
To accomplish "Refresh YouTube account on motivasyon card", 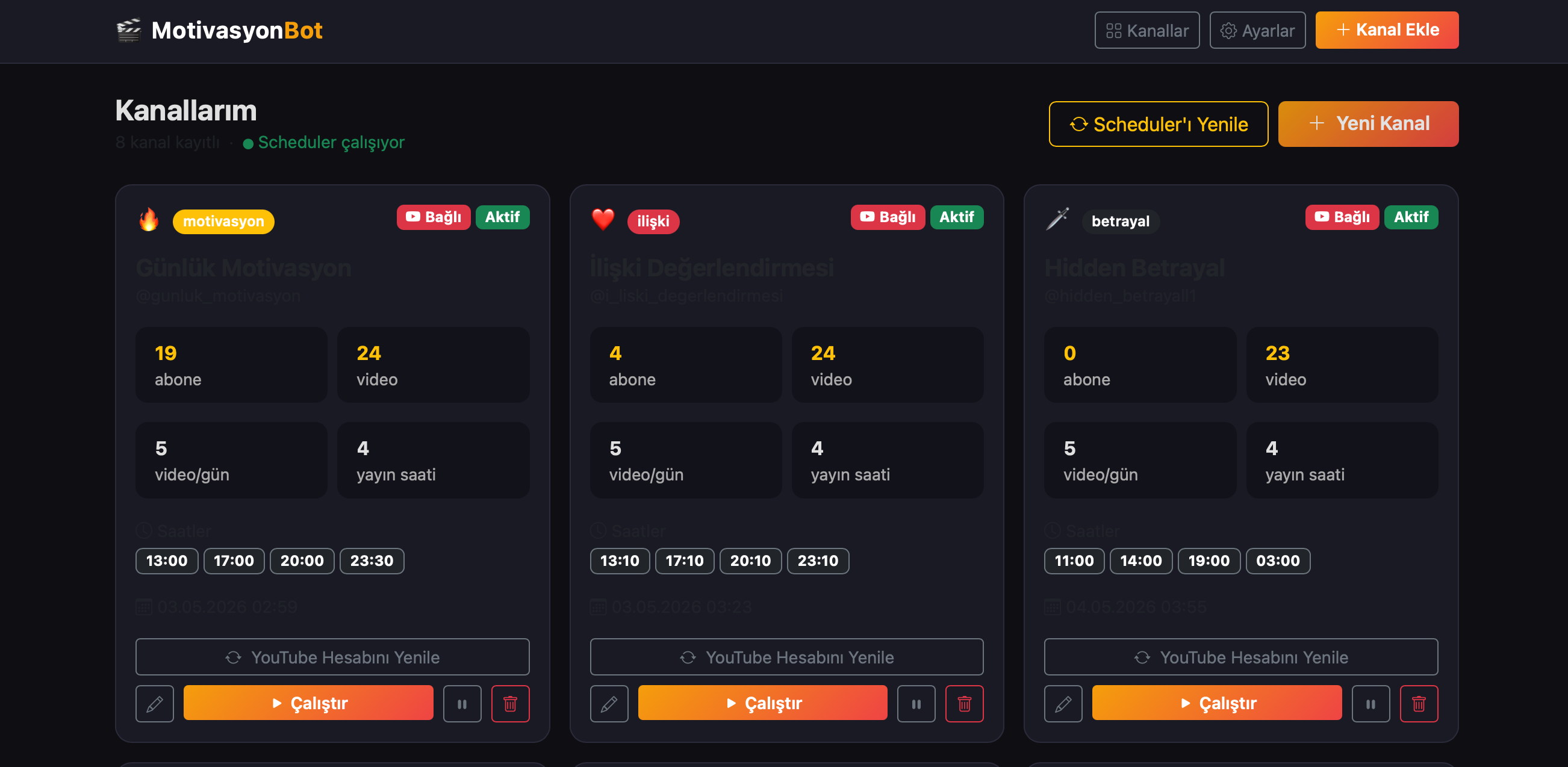I will (332, 657).
